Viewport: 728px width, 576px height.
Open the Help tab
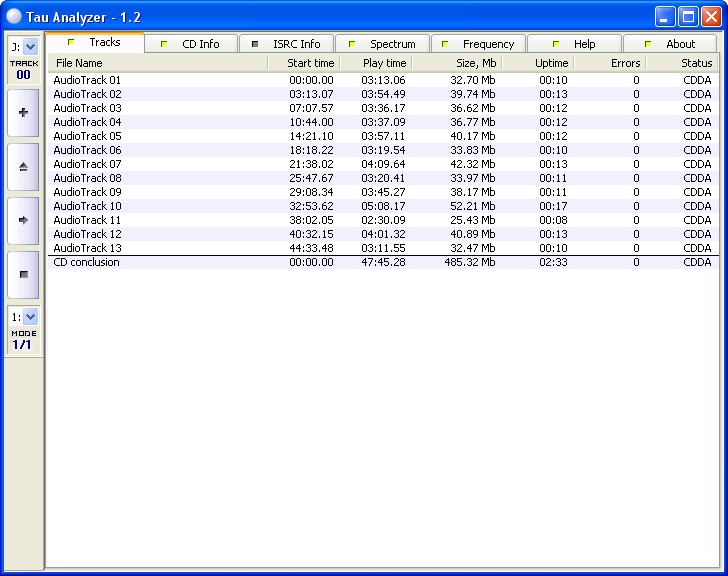(x=575, y=44)
